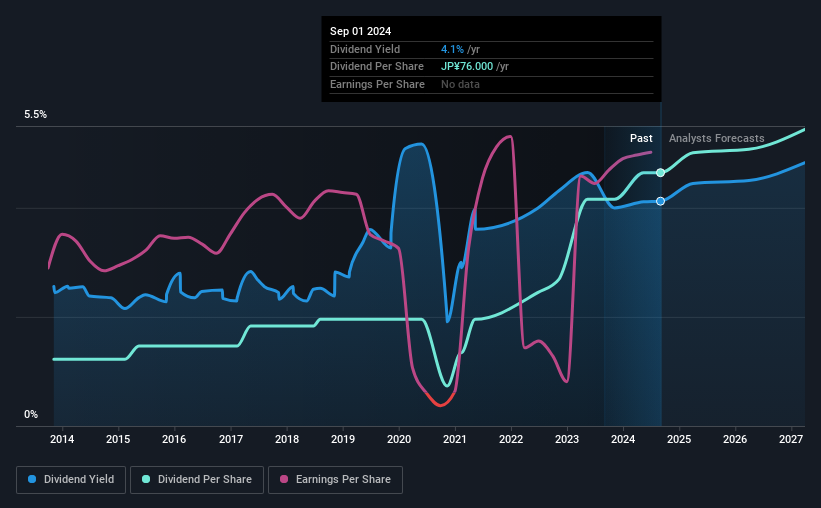Click the Past region label
The height and width of the screenshot is (508, 821).
(x=641, y=138)
